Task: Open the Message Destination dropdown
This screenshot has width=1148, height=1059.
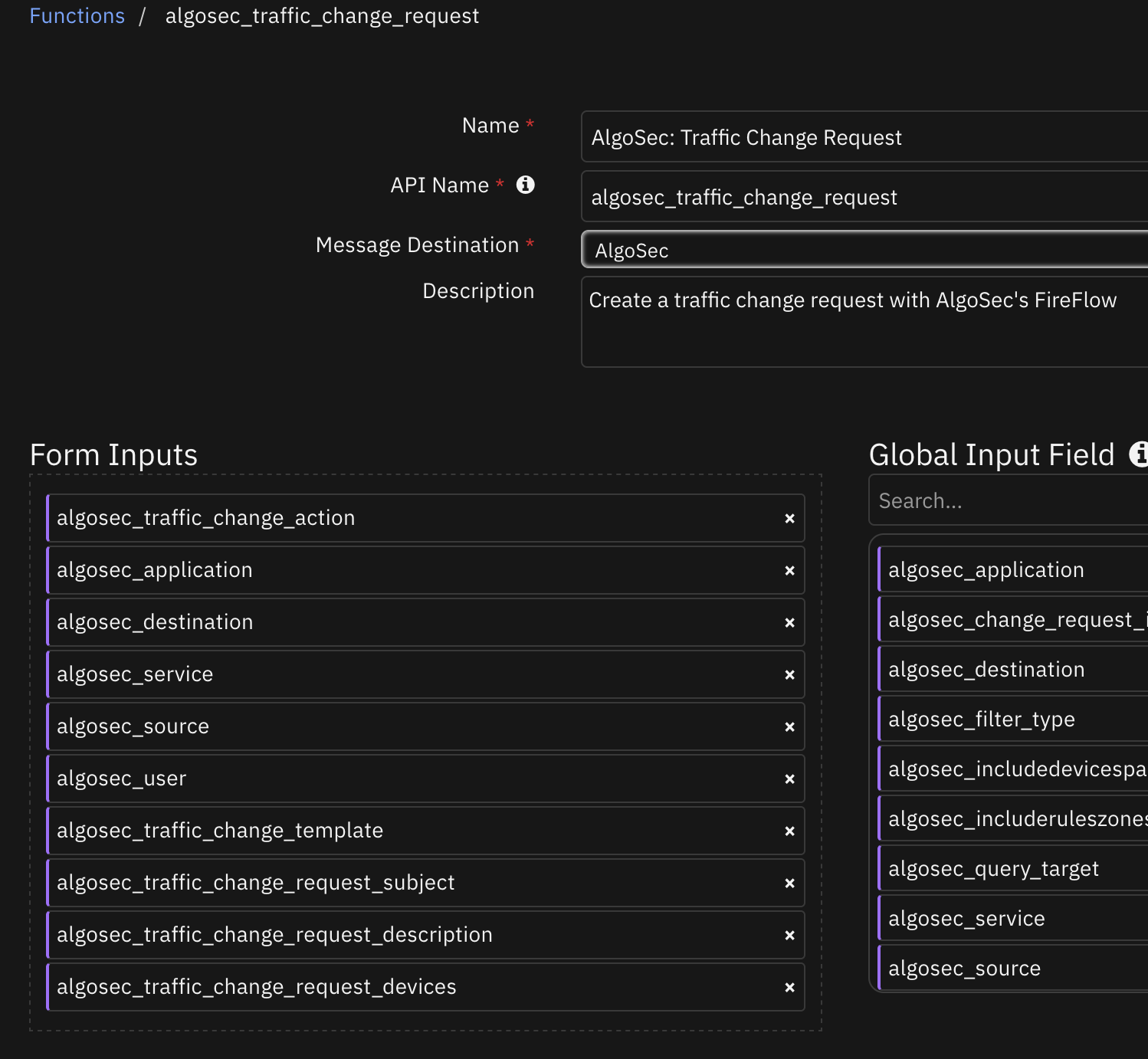Action: pyautogui.click(x=864, y=250)
